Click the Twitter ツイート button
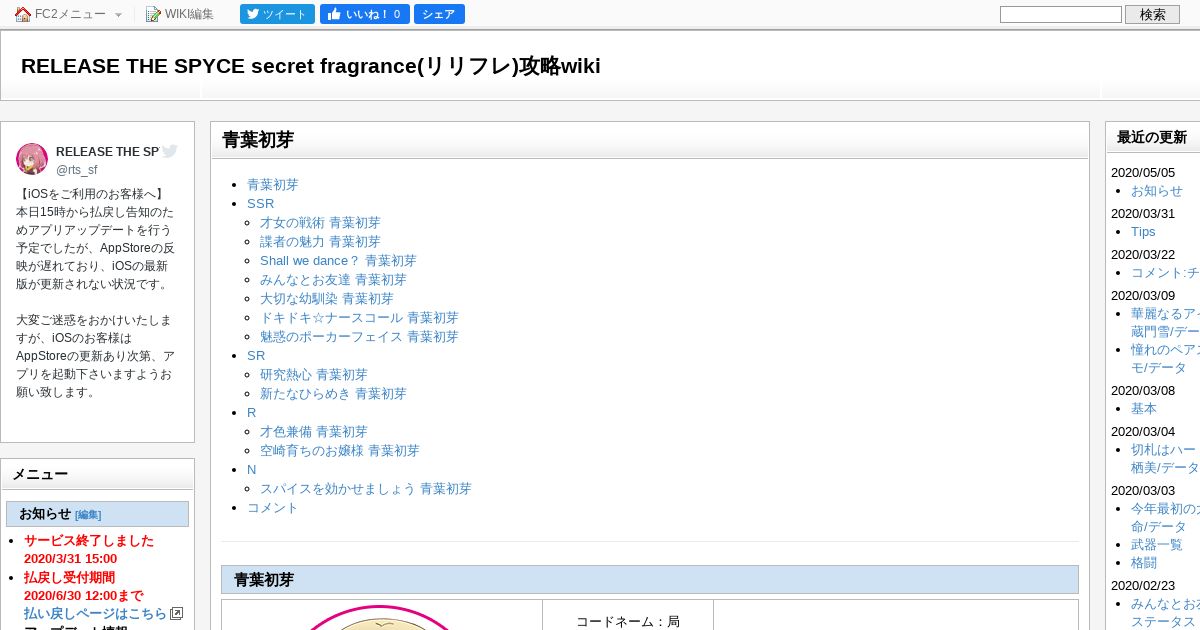1200x630 pixels. click(x=277, y=14)
